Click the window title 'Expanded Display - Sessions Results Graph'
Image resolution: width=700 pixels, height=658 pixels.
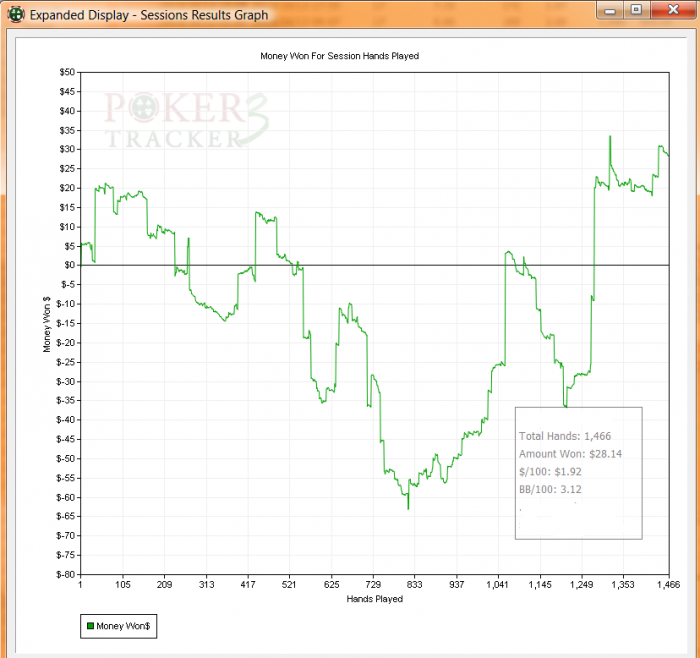(x=149, y=15)
